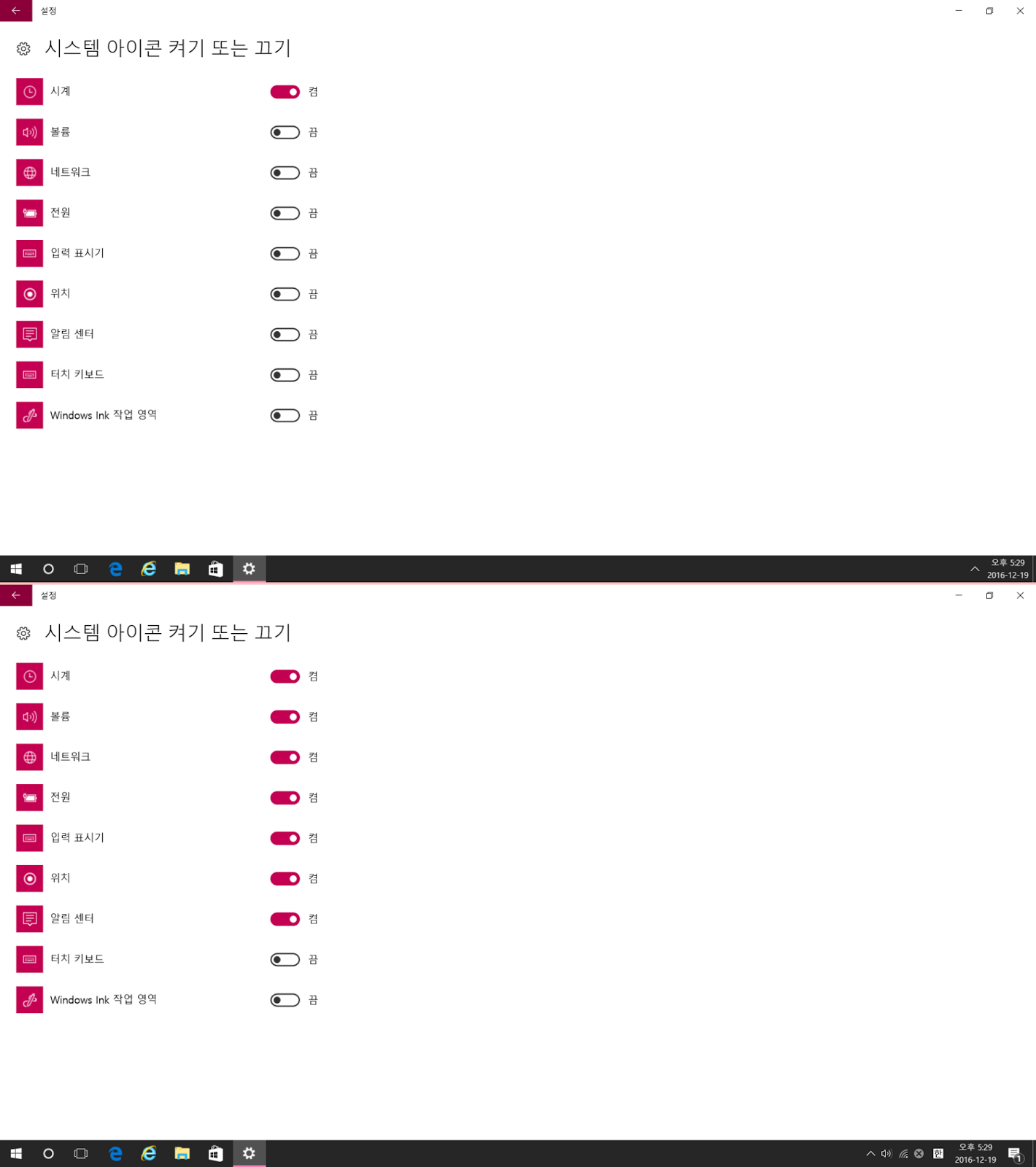
Task: Click the 볼륨 speaker icon beside its enabled toggle
Action: (30, 717)
